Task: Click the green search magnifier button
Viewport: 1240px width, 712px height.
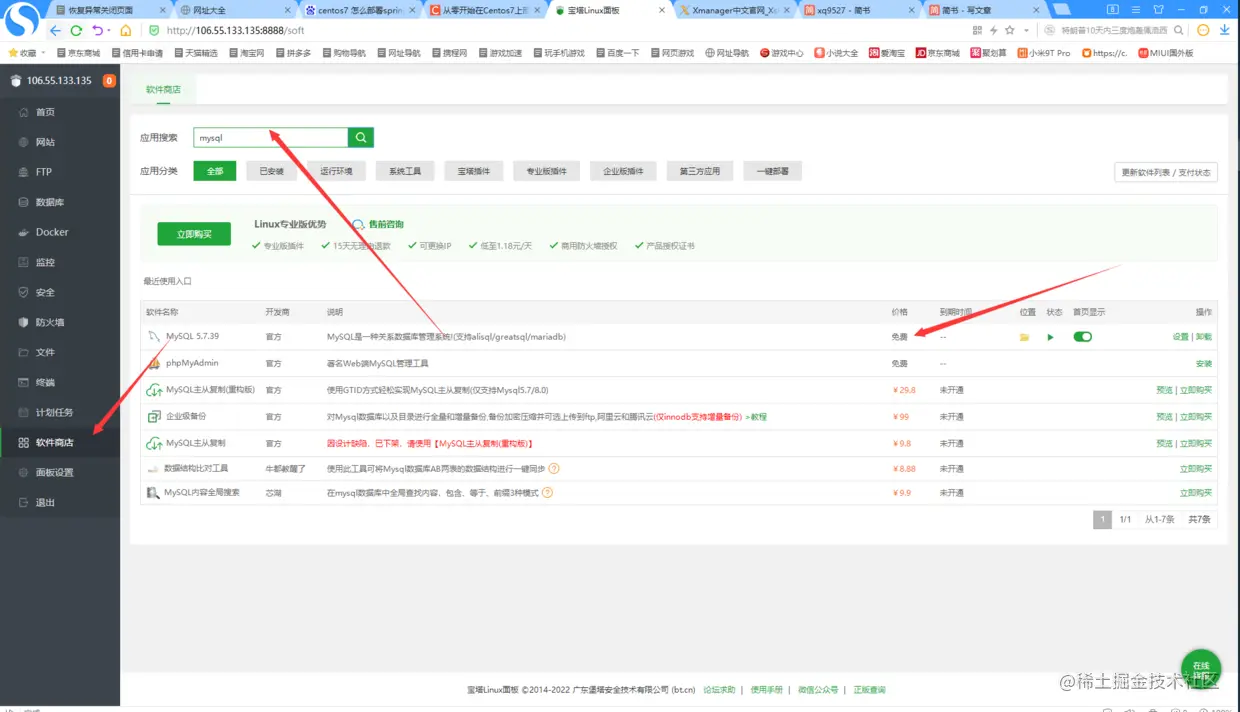Action: (361, 138)
